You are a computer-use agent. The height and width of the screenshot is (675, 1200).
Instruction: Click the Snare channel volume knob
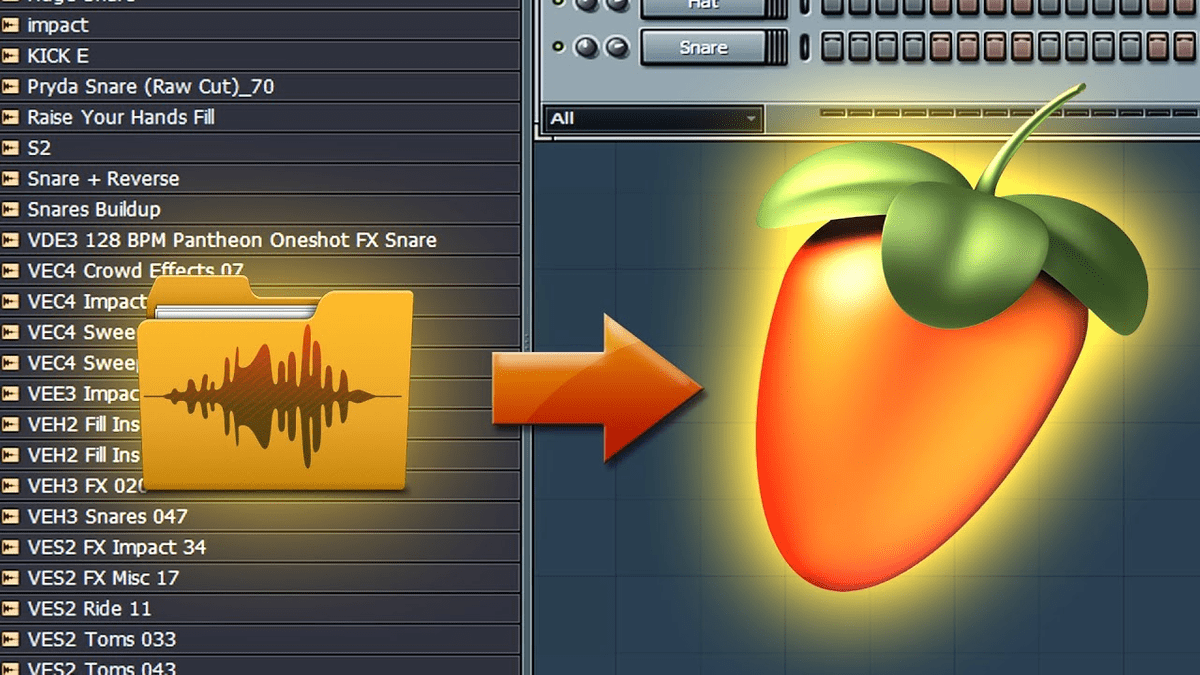point(617,46)
